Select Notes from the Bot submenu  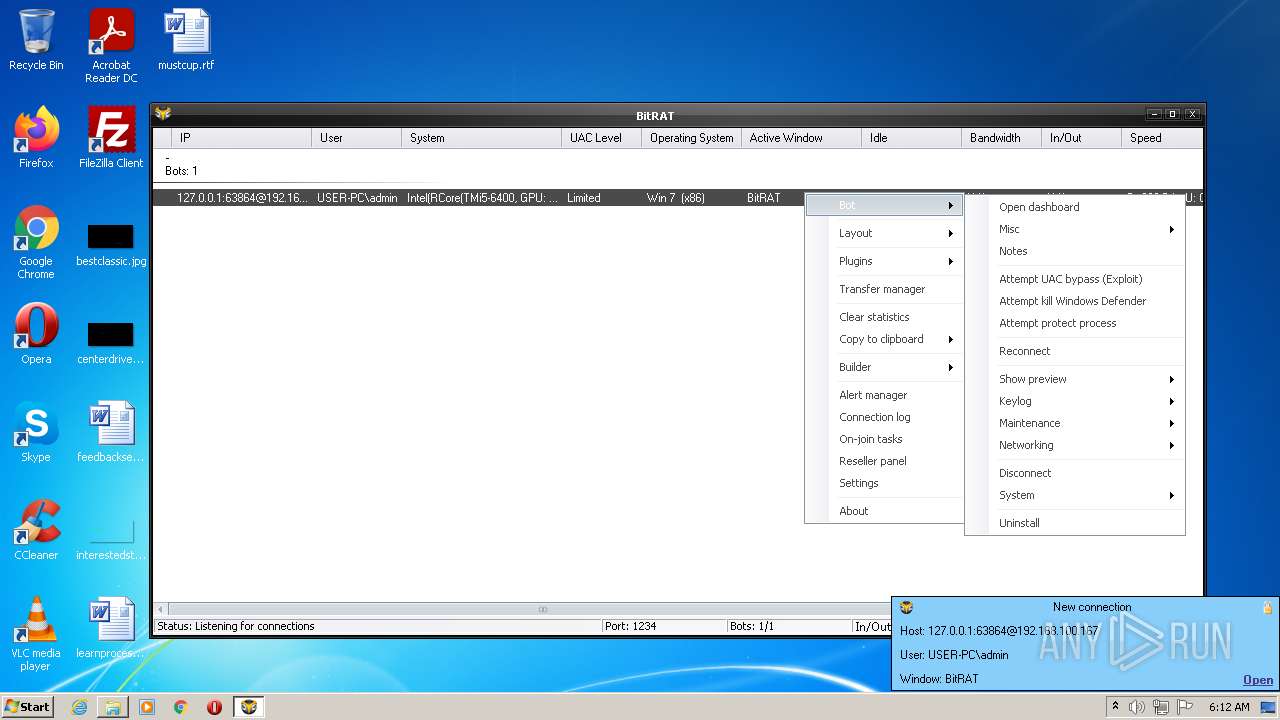[x=1075, y=251]
